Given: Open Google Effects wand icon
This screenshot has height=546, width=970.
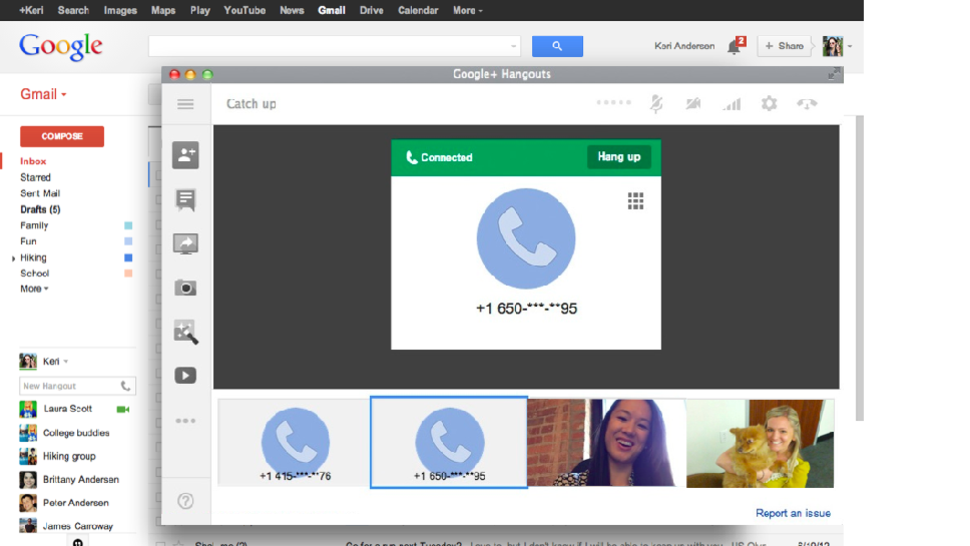Looking at the screenshot, I should tap(186, 332).
